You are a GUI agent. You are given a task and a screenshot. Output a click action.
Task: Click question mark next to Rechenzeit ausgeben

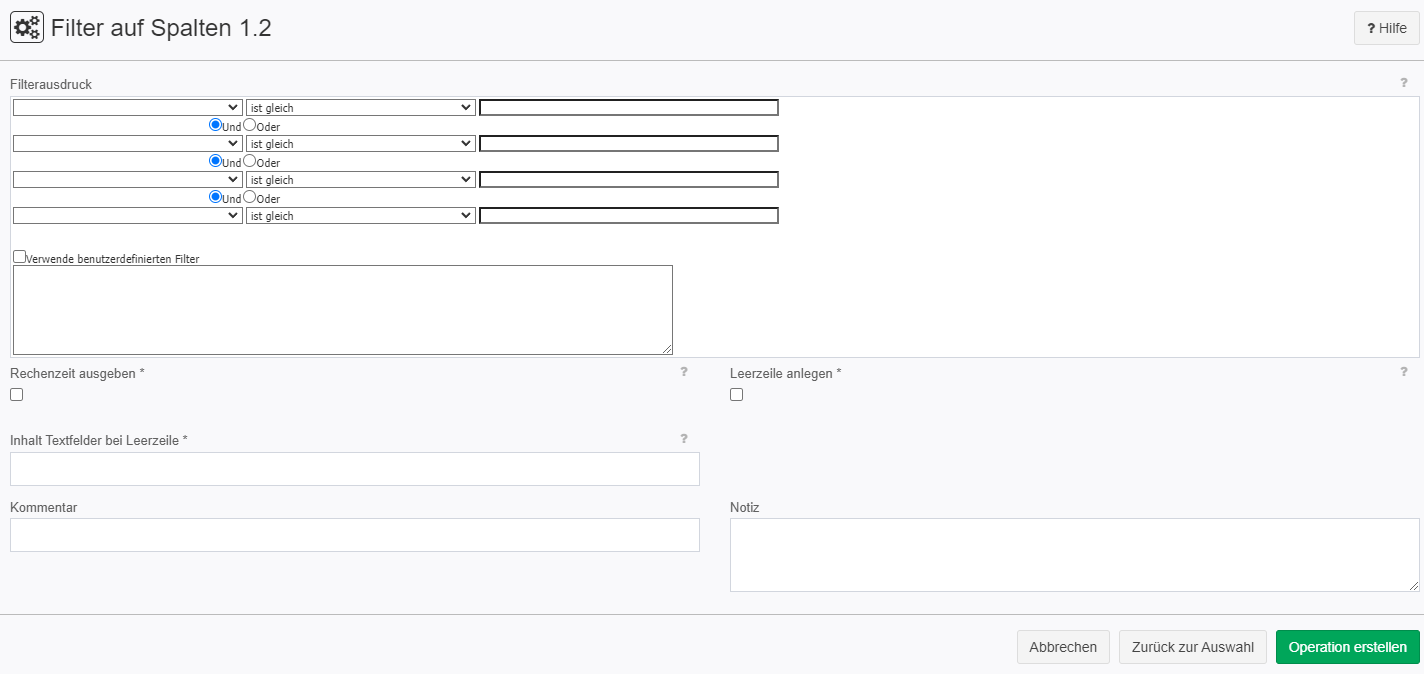pyautogui.click(x=684, y=372)
